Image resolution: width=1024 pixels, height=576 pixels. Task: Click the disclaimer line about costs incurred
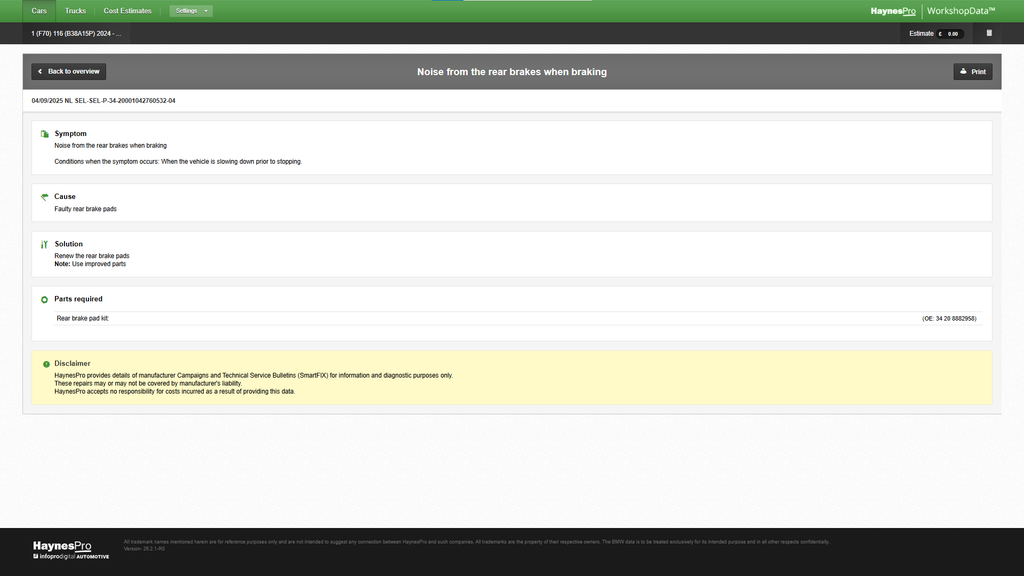(x=174, y=392)
